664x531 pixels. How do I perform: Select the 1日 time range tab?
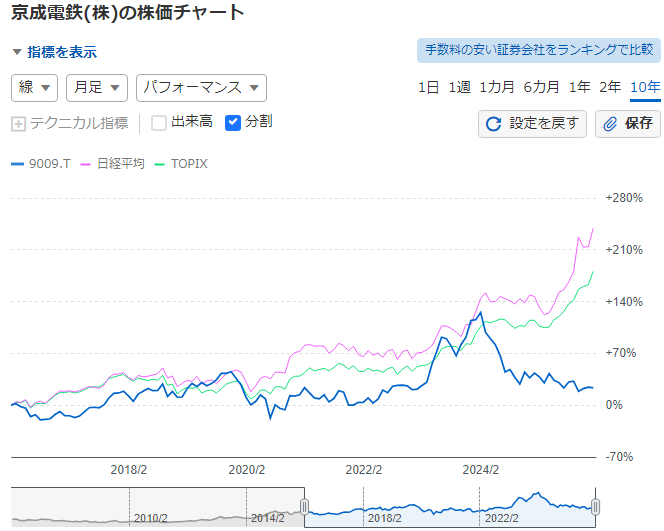(428, 87)
